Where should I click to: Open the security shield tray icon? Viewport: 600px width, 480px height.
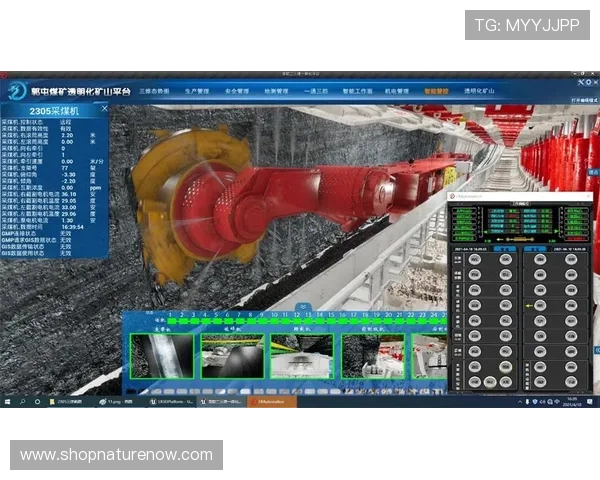point(535,402)
